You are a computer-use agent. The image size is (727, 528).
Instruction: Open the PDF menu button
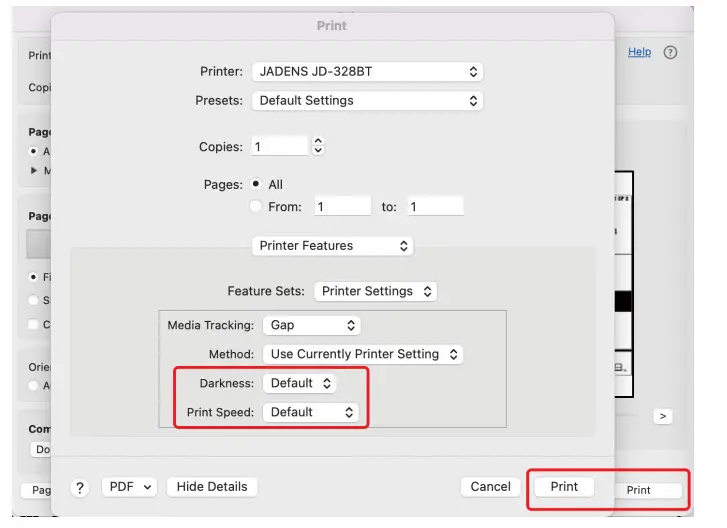[129, 487]
